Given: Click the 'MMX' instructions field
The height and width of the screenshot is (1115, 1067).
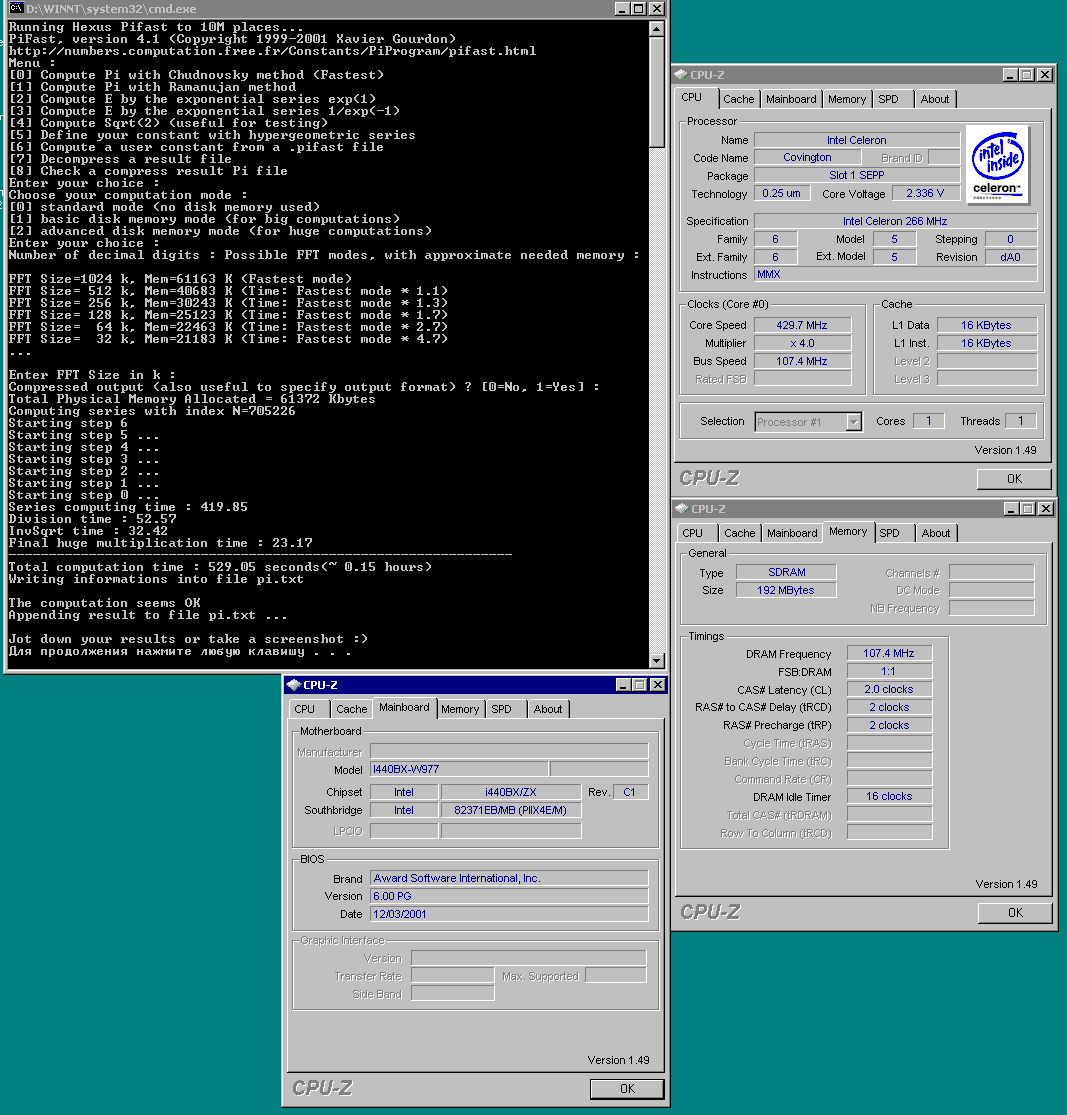Looking at the screenshot, I should (x=895, y=274).
